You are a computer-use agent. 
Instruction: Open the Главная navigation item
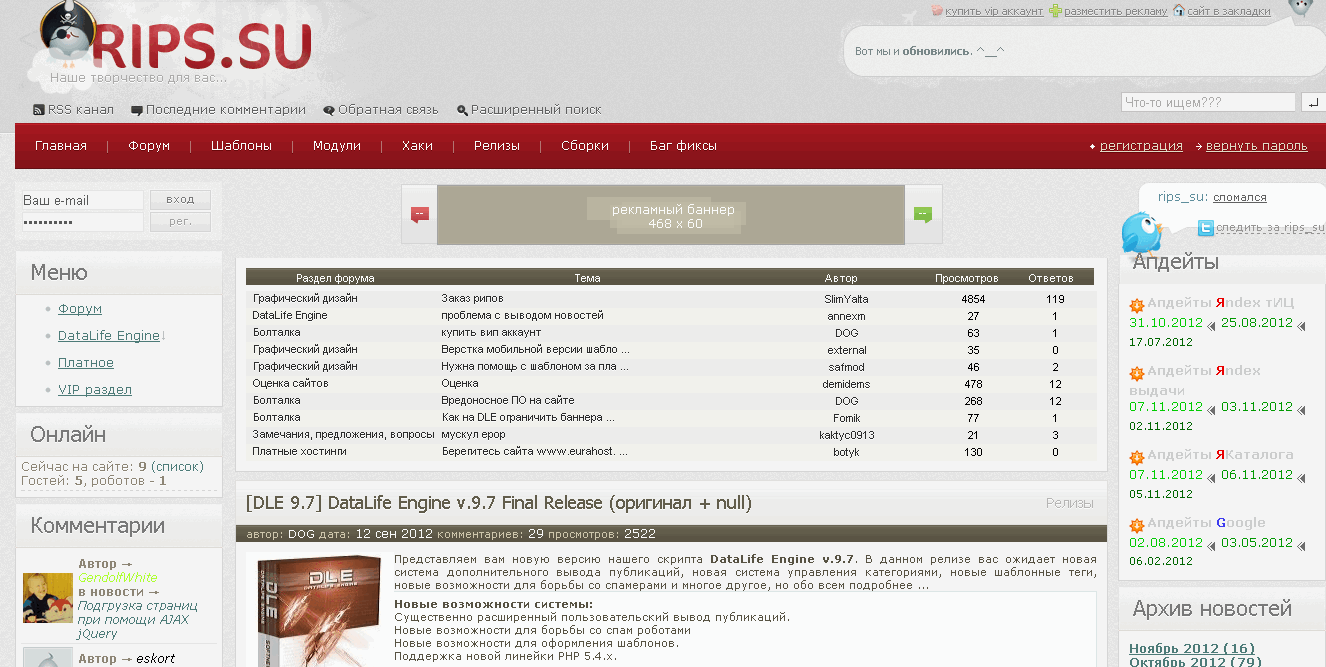coord(61,146)
